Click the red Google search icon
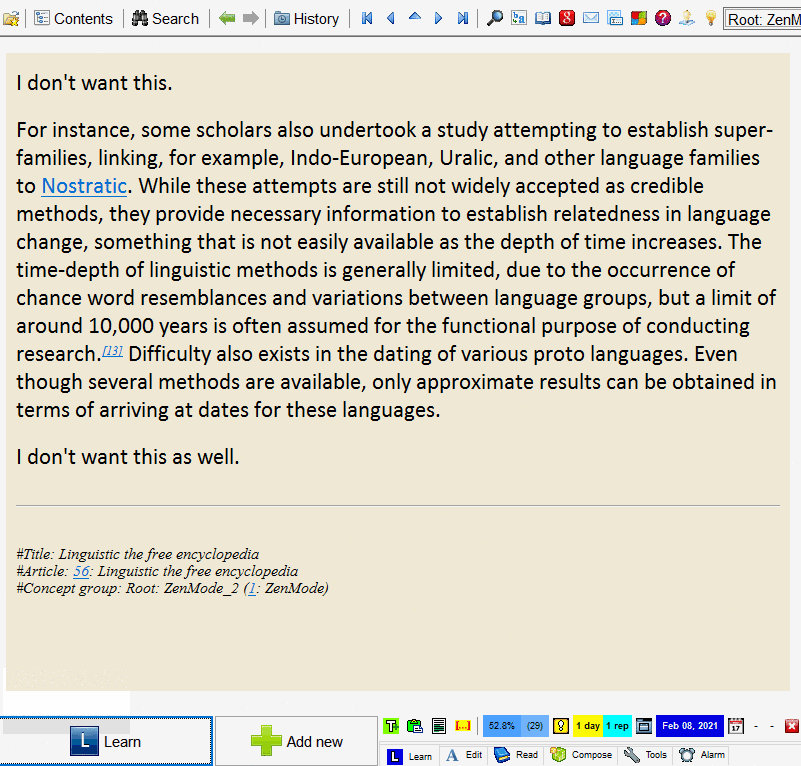Screen dimensions: 801x766 [567, 18]
